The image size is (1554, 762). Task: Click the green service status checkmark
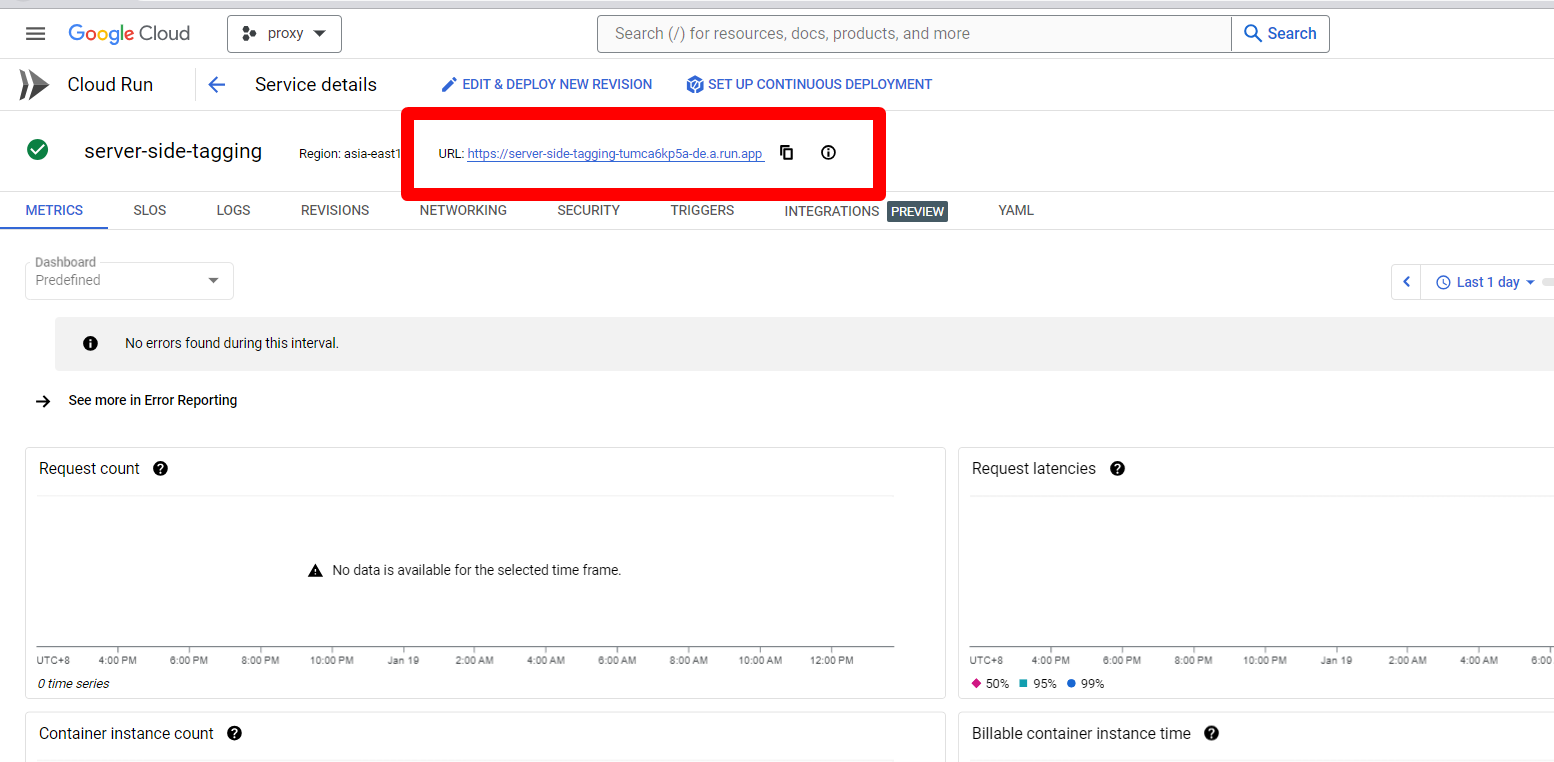[x=37, y=150]
